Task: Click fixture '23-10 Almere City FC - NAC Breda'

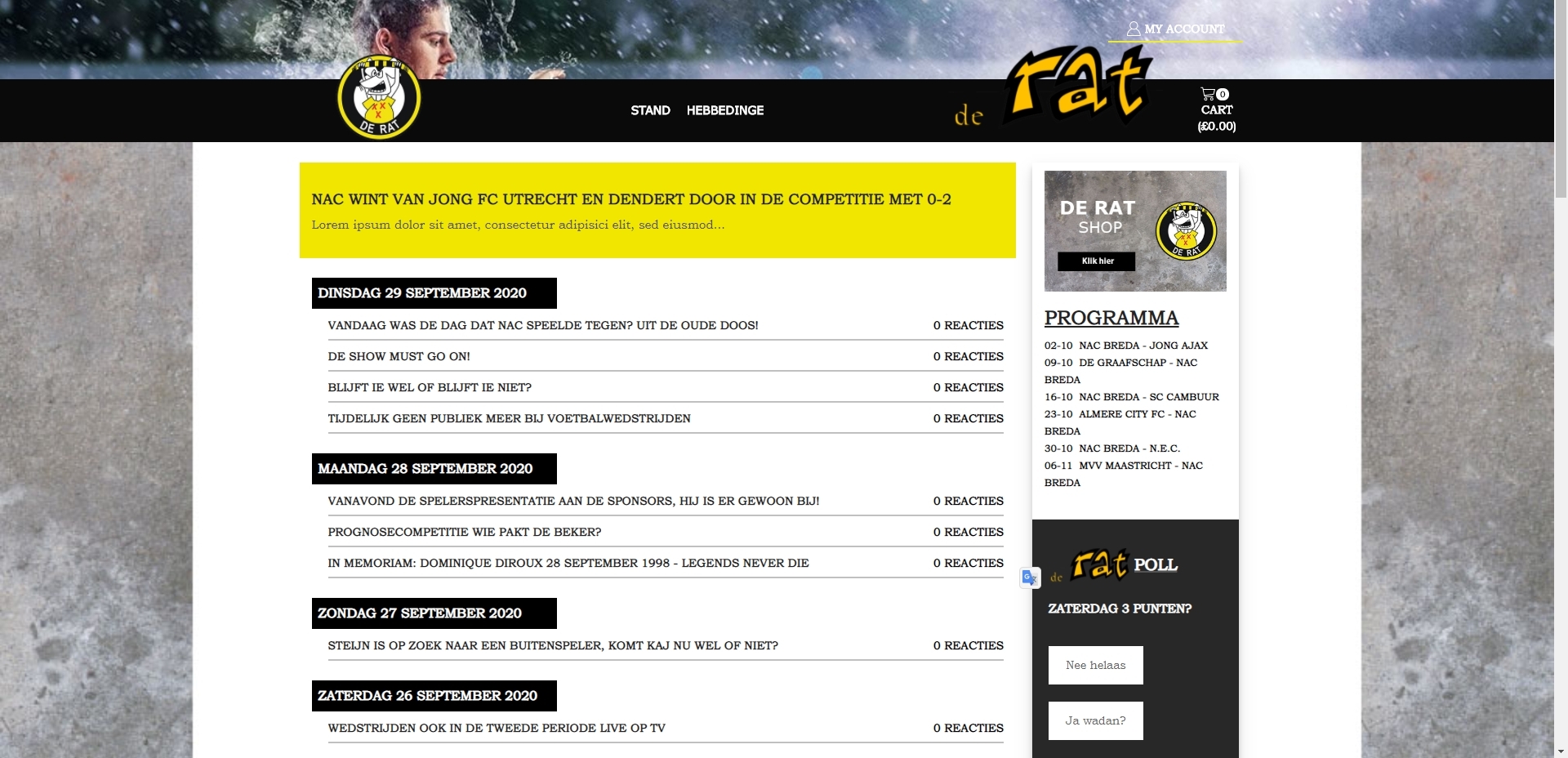Action: pos(1120,422)
